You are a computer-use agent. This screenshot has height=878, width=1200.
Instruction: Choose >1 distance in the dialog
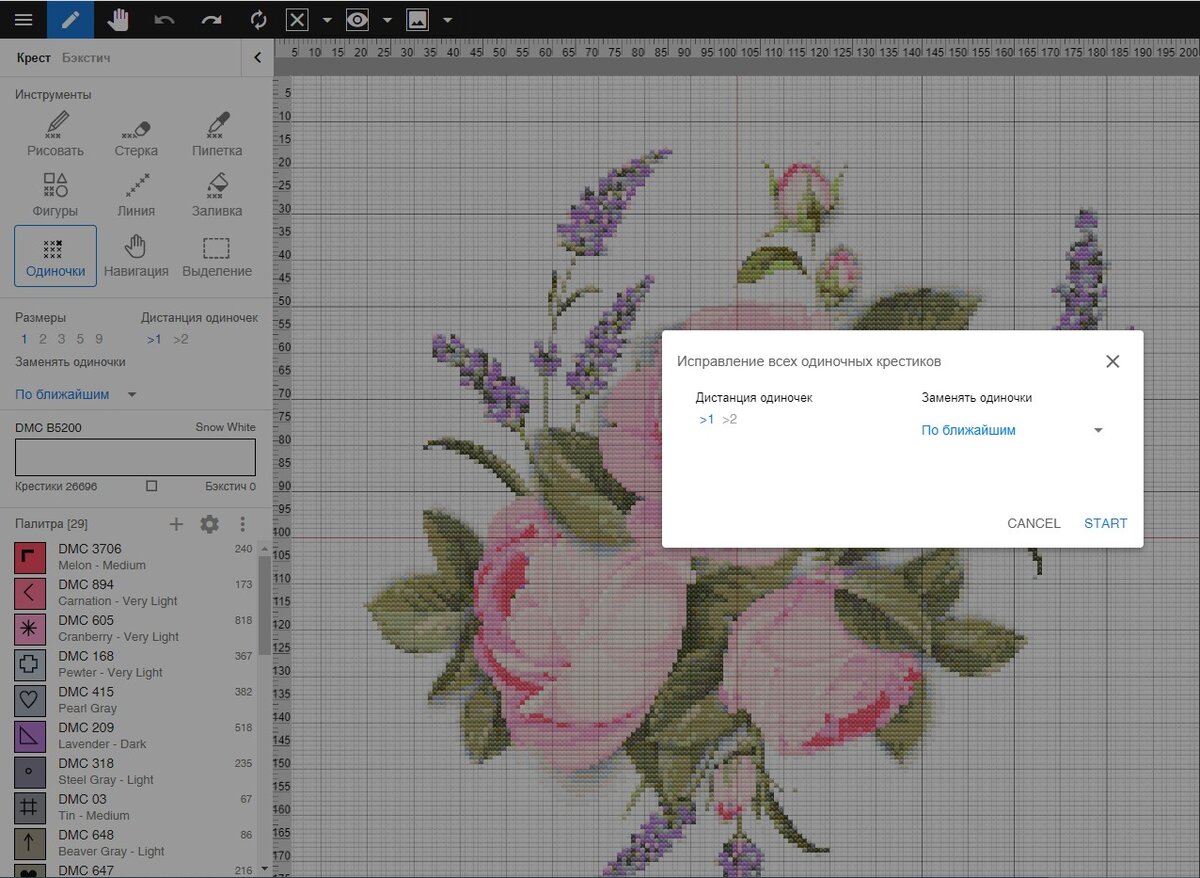(707, 419)
